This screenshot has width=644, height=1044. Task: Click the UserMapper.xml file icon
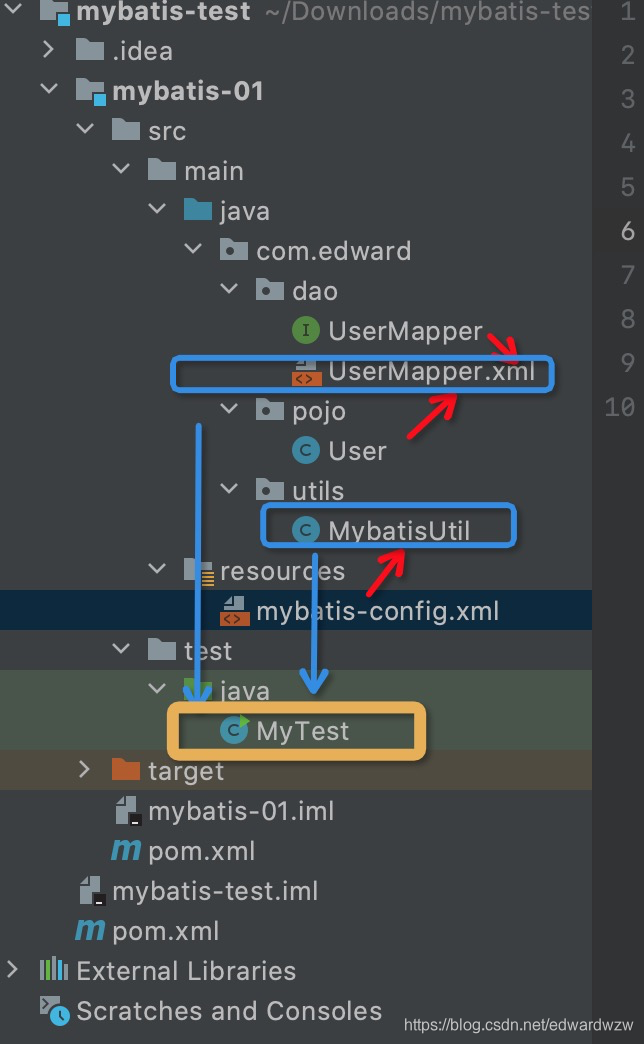(x=306, y=372)
